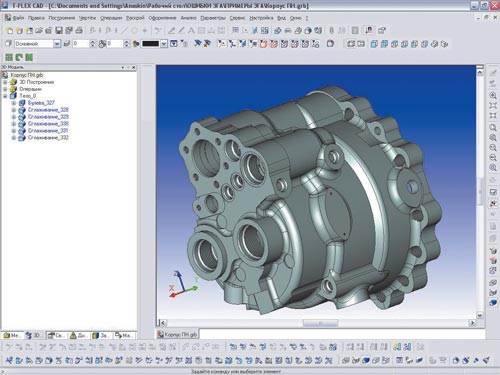Expand the 'Операции' tree node

(5, 89)
